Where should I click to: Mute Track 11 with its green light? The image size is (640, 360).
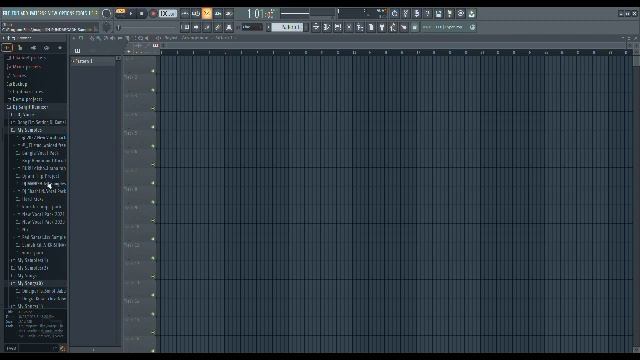153,258
